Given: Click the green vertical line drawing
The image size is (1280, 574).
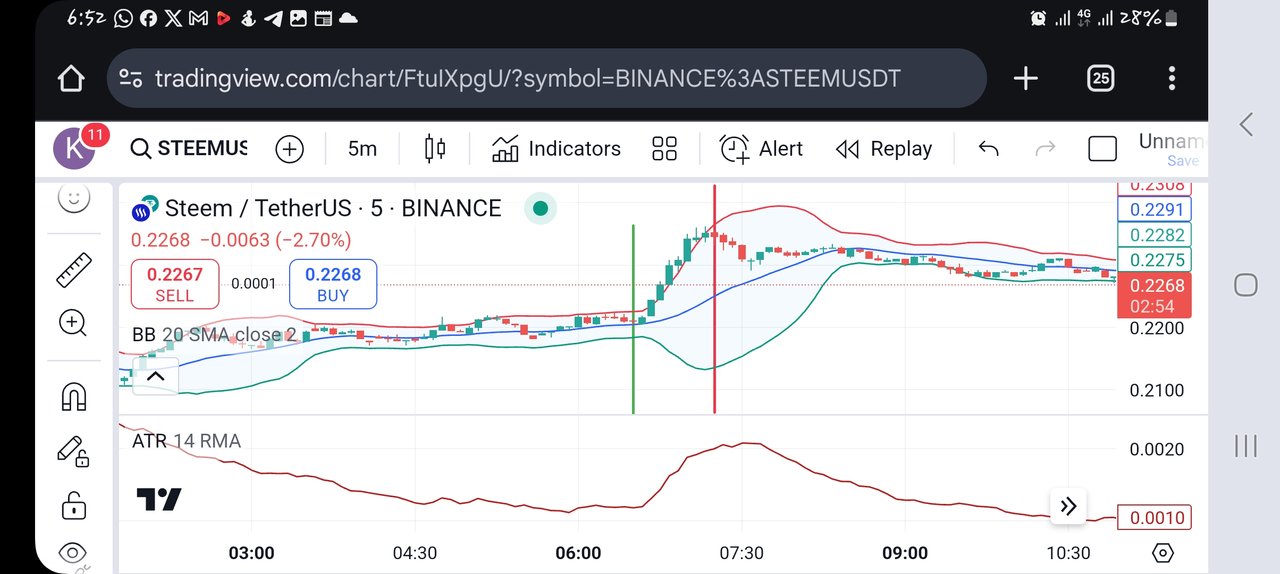Looking at the screenshot, I should (x=633, y=319).
